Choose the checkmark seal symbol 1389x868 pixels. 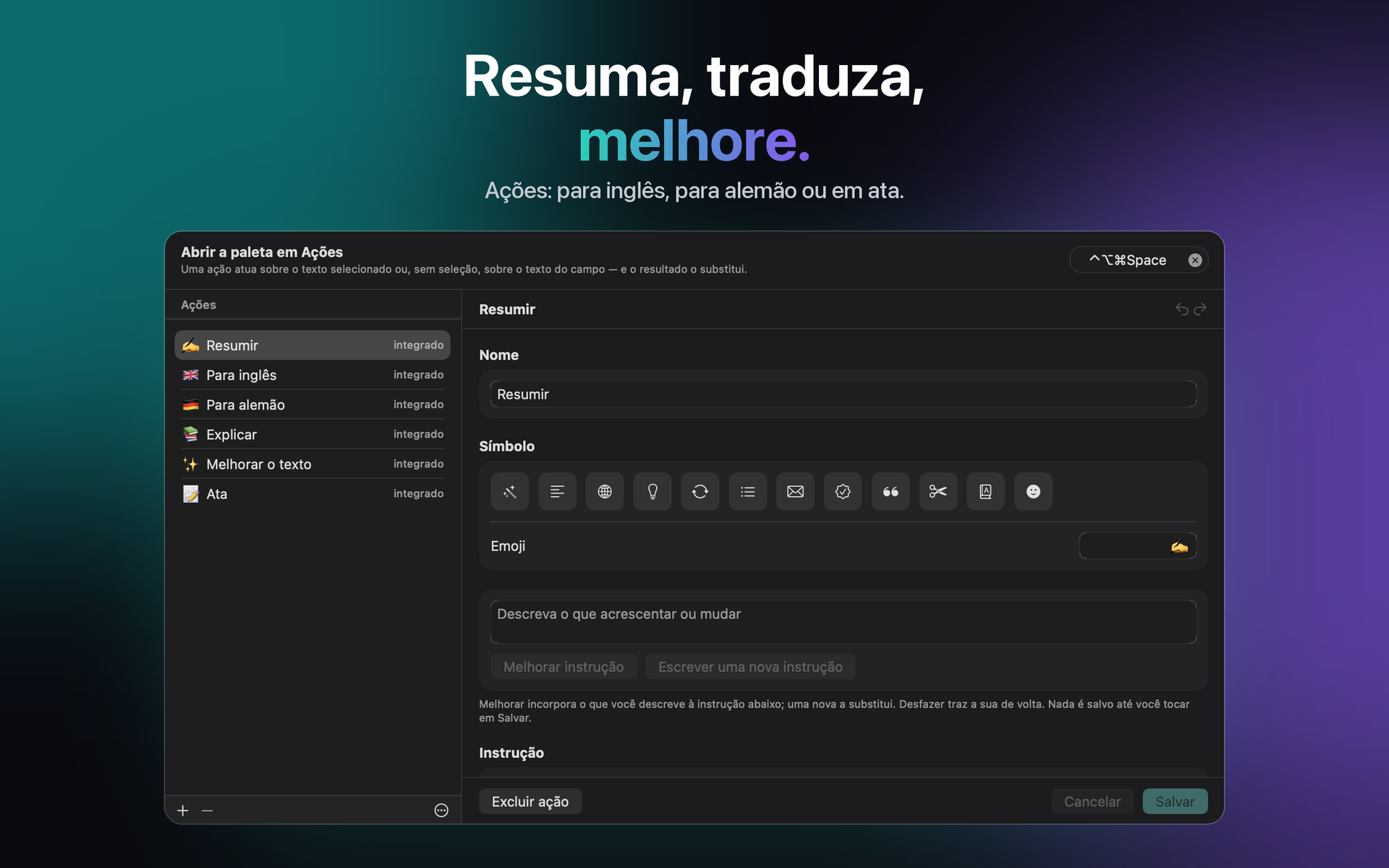point(843,492)
